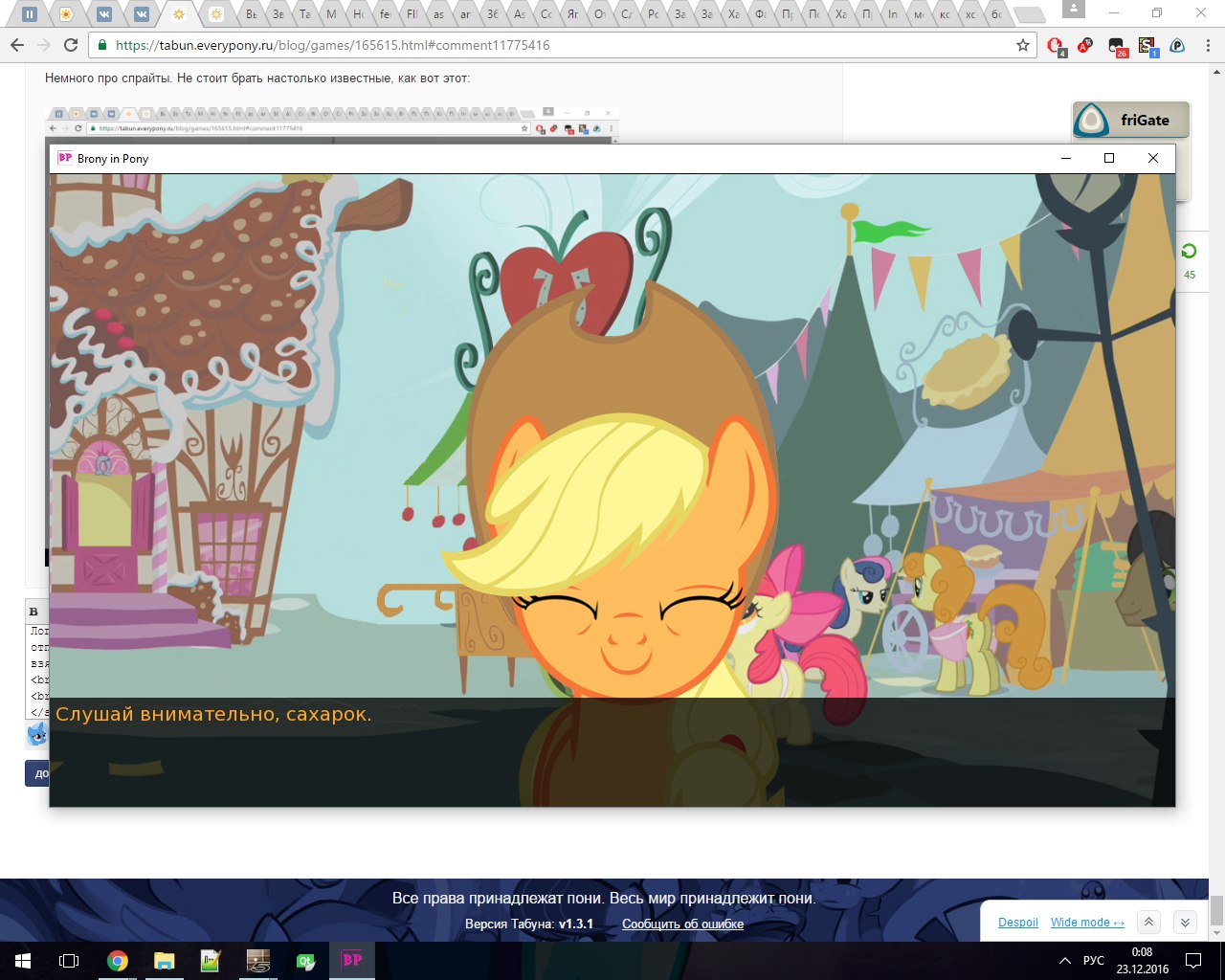Open File Explorer from the taskbar
The image size is (1225, 980).
pyautogui.click(x=165, y=961)
